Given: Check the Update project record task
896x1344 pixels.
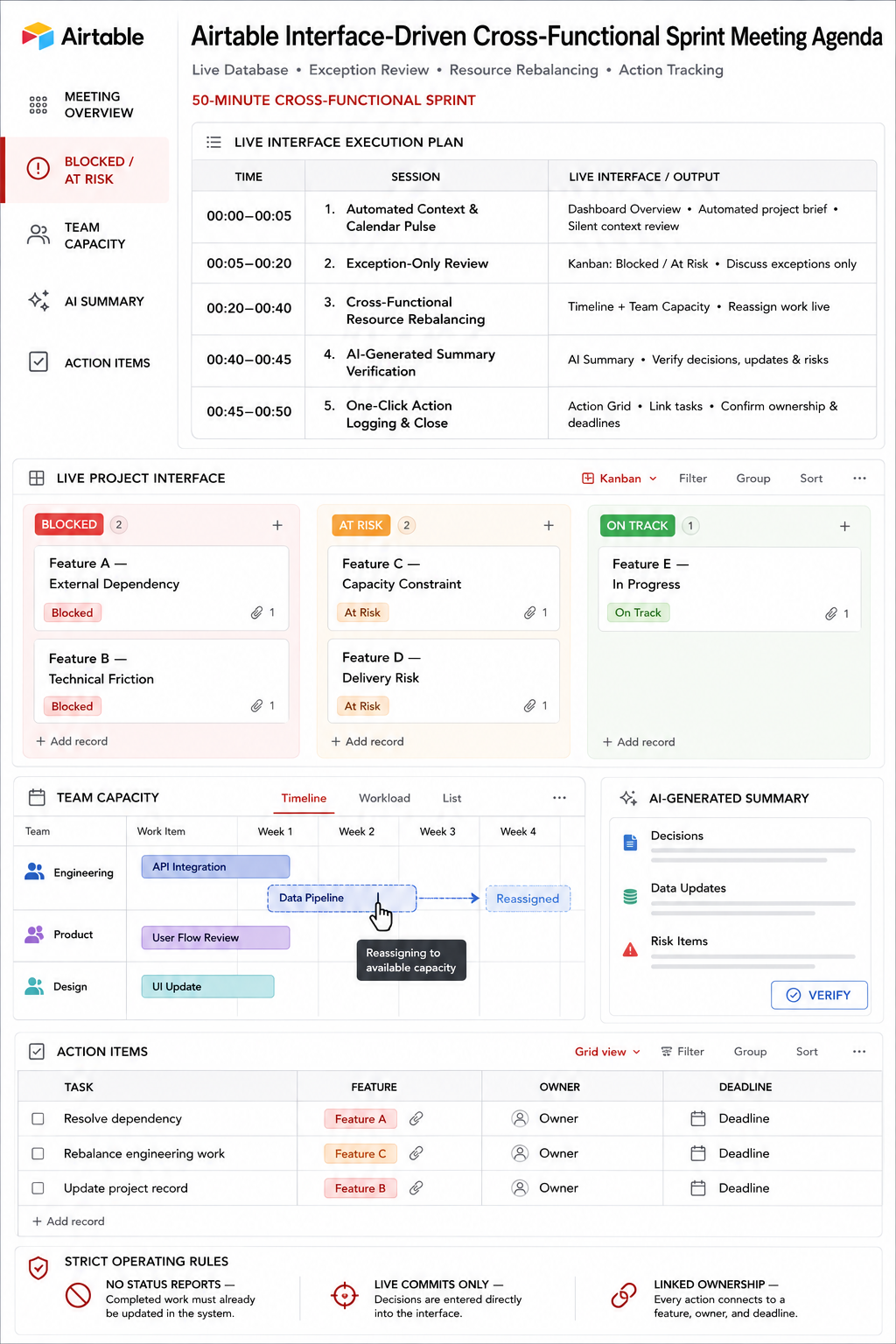Looking at the screenshot, I should (x=38, y=1187).
